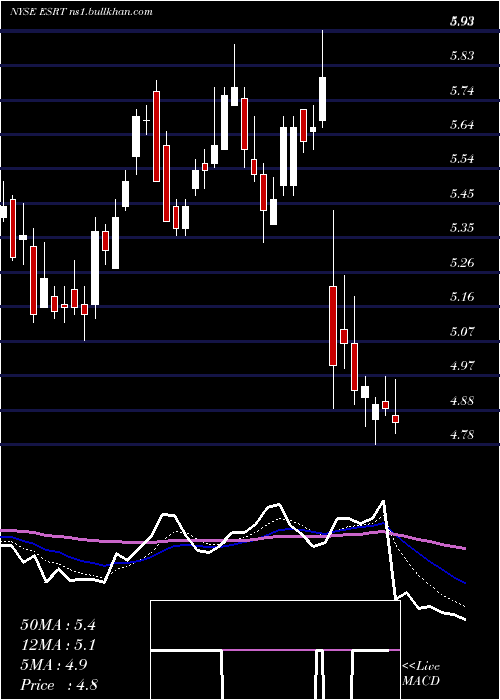Click the tall white candle peaking near 5.93
Screen dimensions: 500x700
(x=322, y=99)
